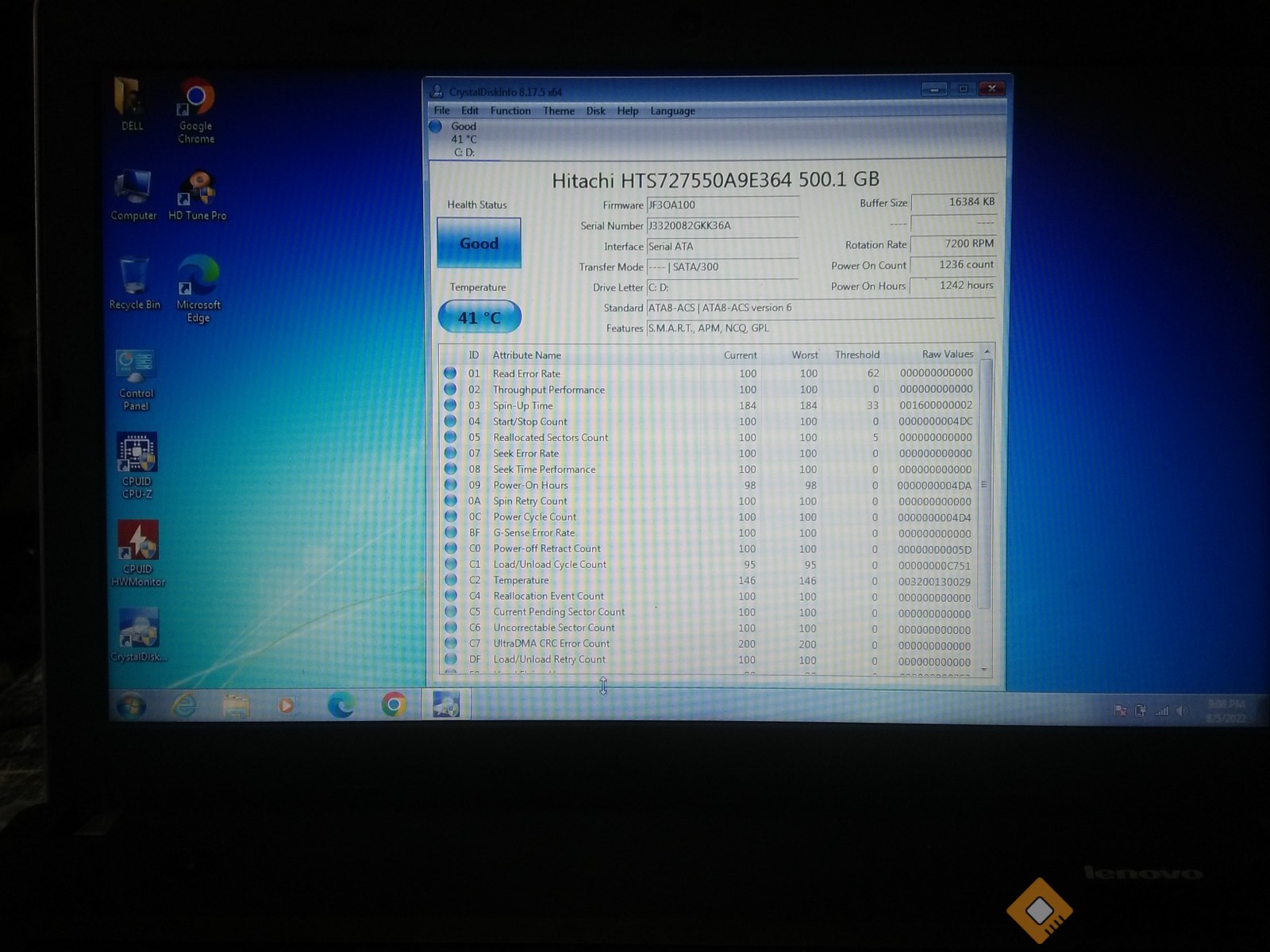Open Control Panel desktop icon
The height and width of the screenshot is (952, 1270).
pos(136,380)
